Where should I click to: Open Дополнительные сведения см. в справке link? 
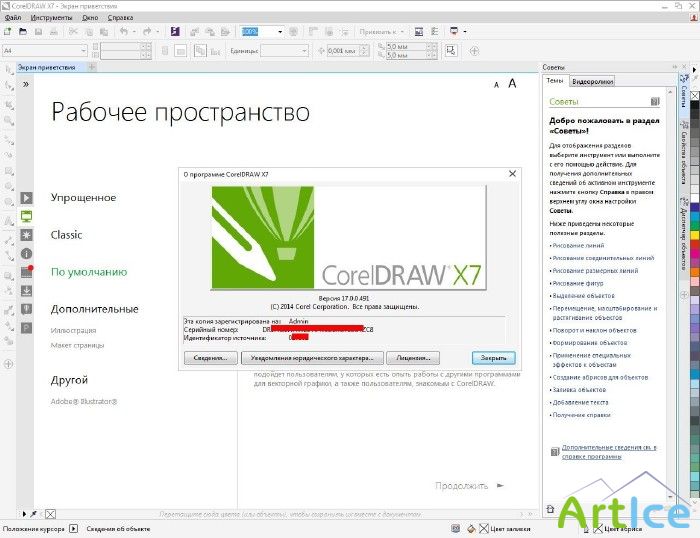coord(609,452)
